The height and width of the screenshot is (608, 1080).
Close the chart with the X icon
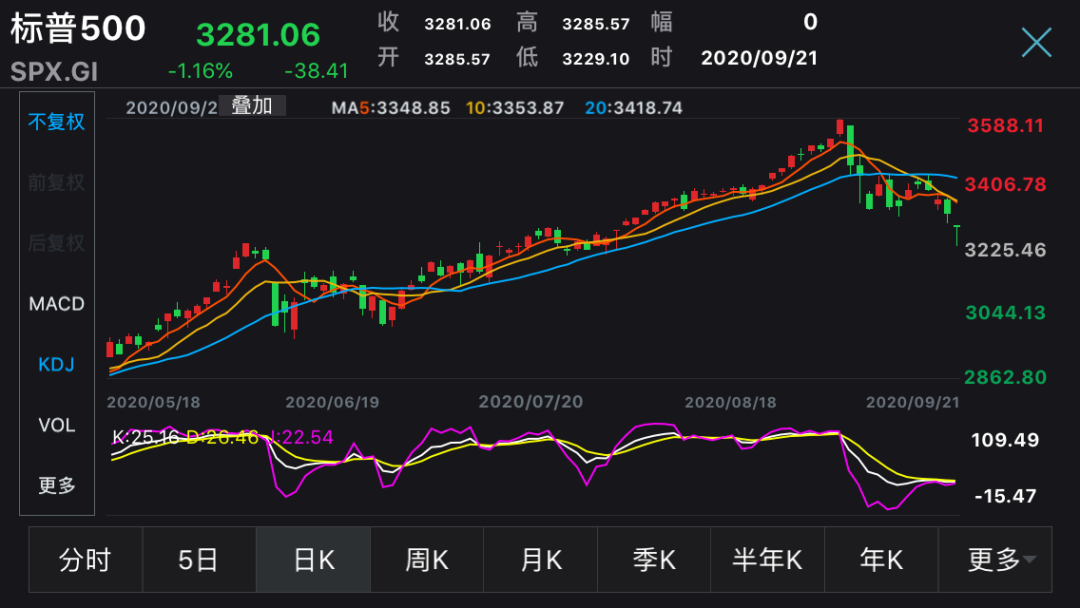click(x=1037, y=43)
